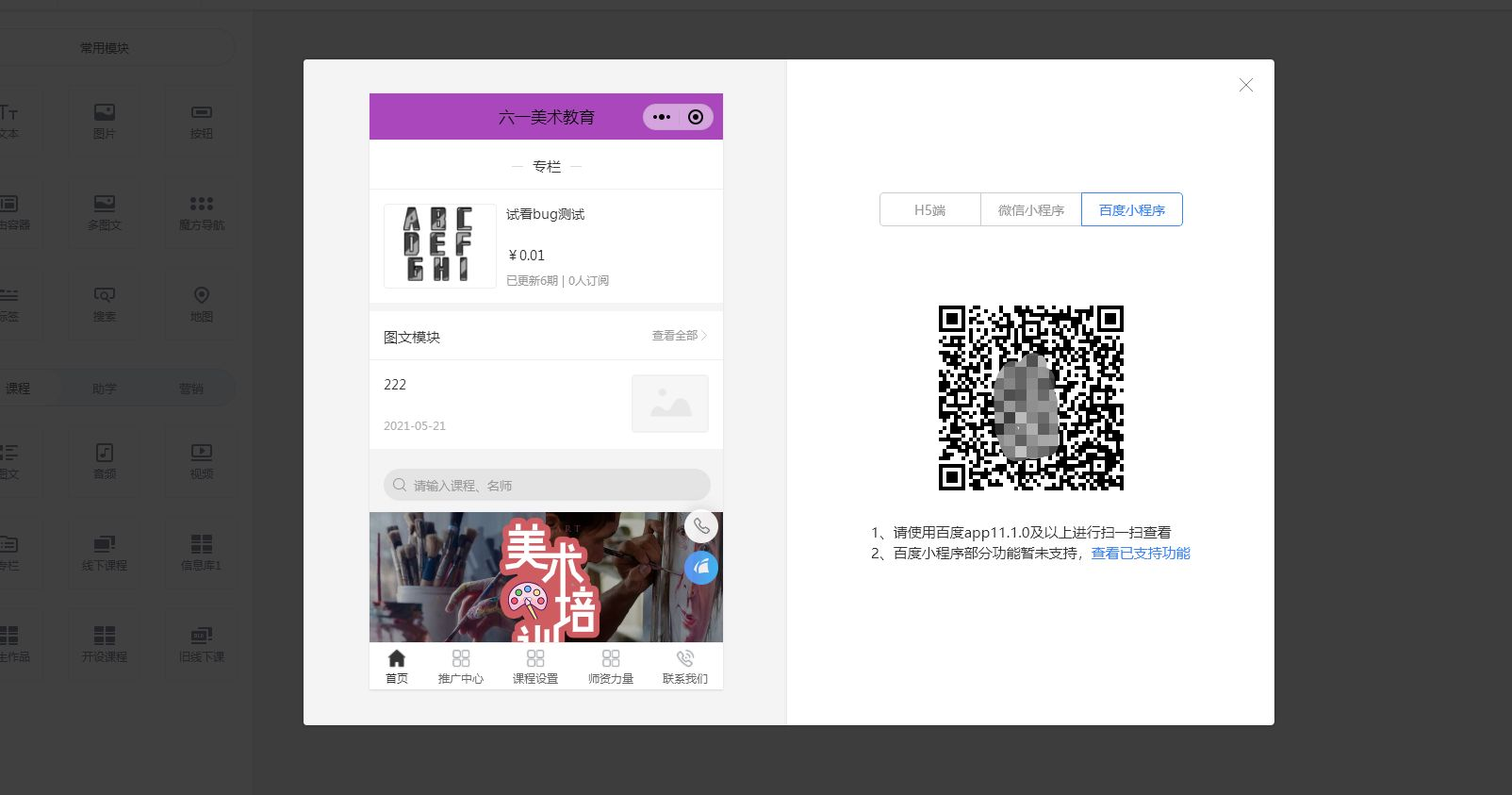Open 联系我们 in bottom navigation

click(x=685, y=667)
